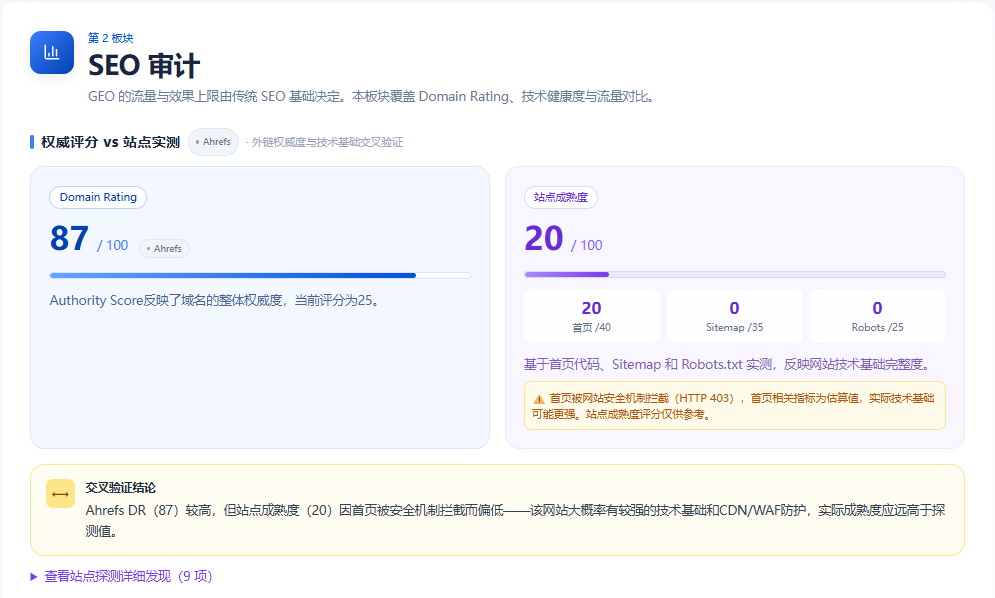Click the HTTP 403 warning message text
Image resolution: width=995 pixels, height=598 pixels.
[x=733, y=406]
